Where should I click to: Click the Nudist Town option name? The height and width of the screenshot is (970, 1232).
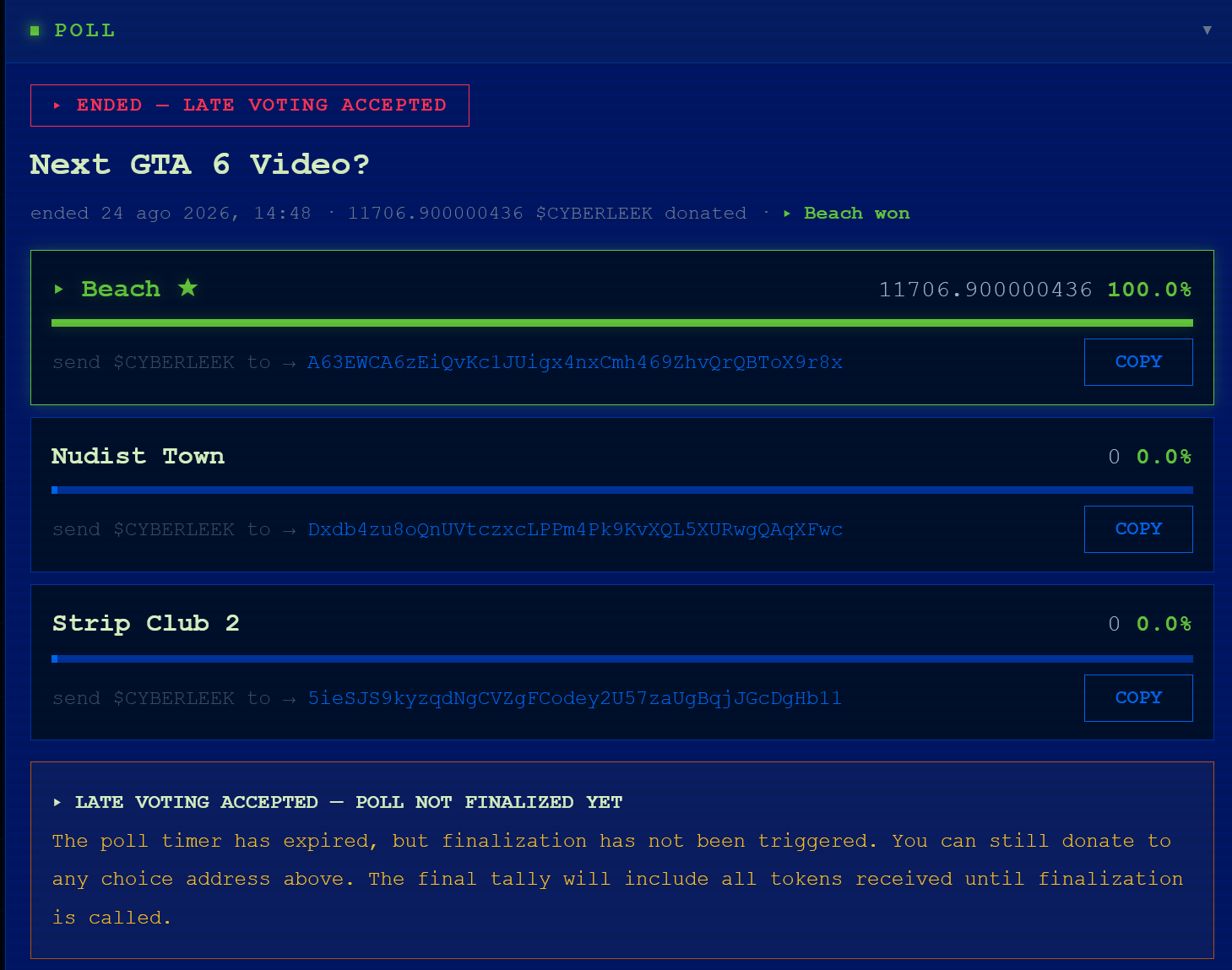[138, 456]
